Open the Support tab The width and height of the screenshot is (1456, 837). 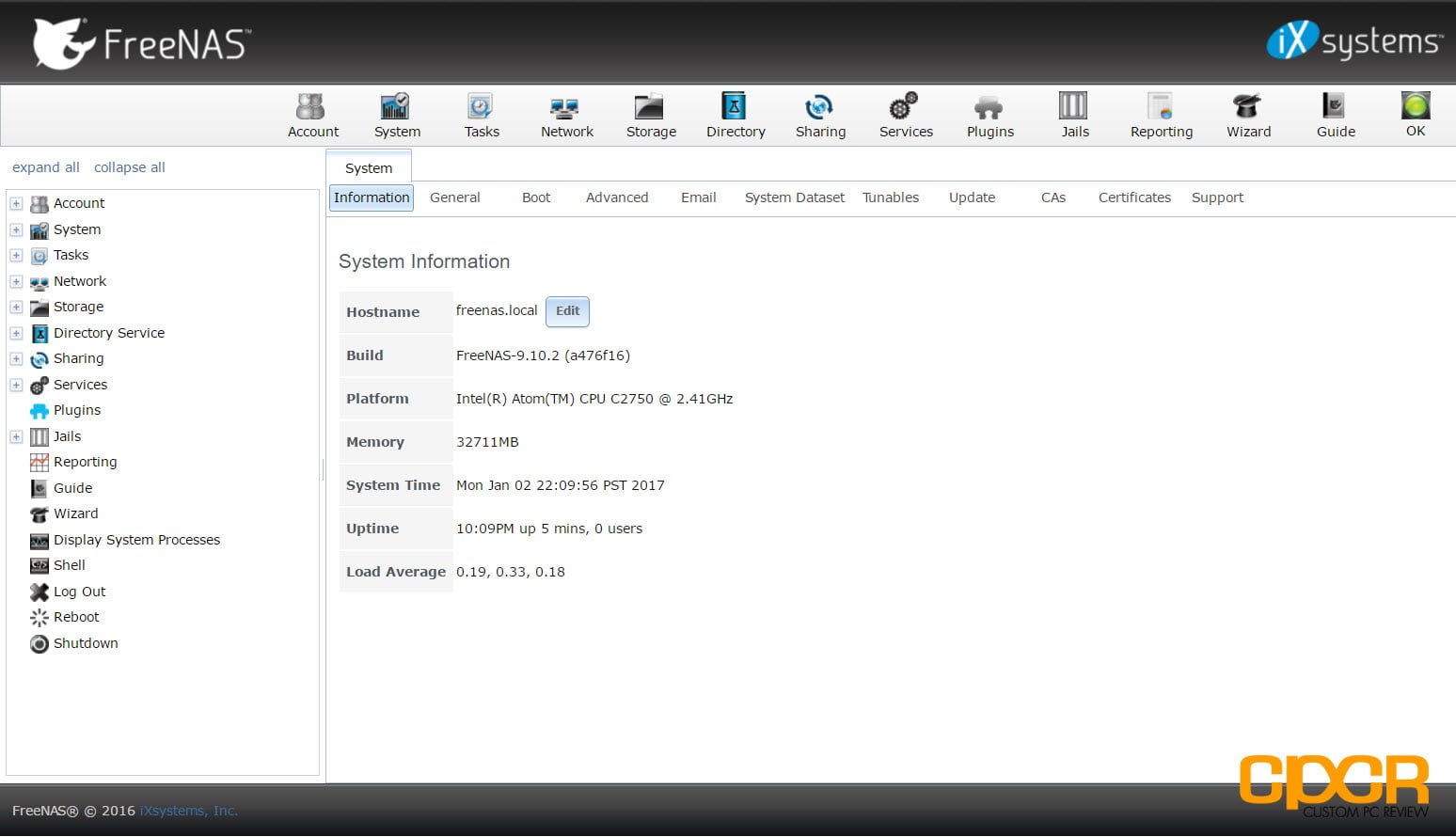(x=1217, y=197)
